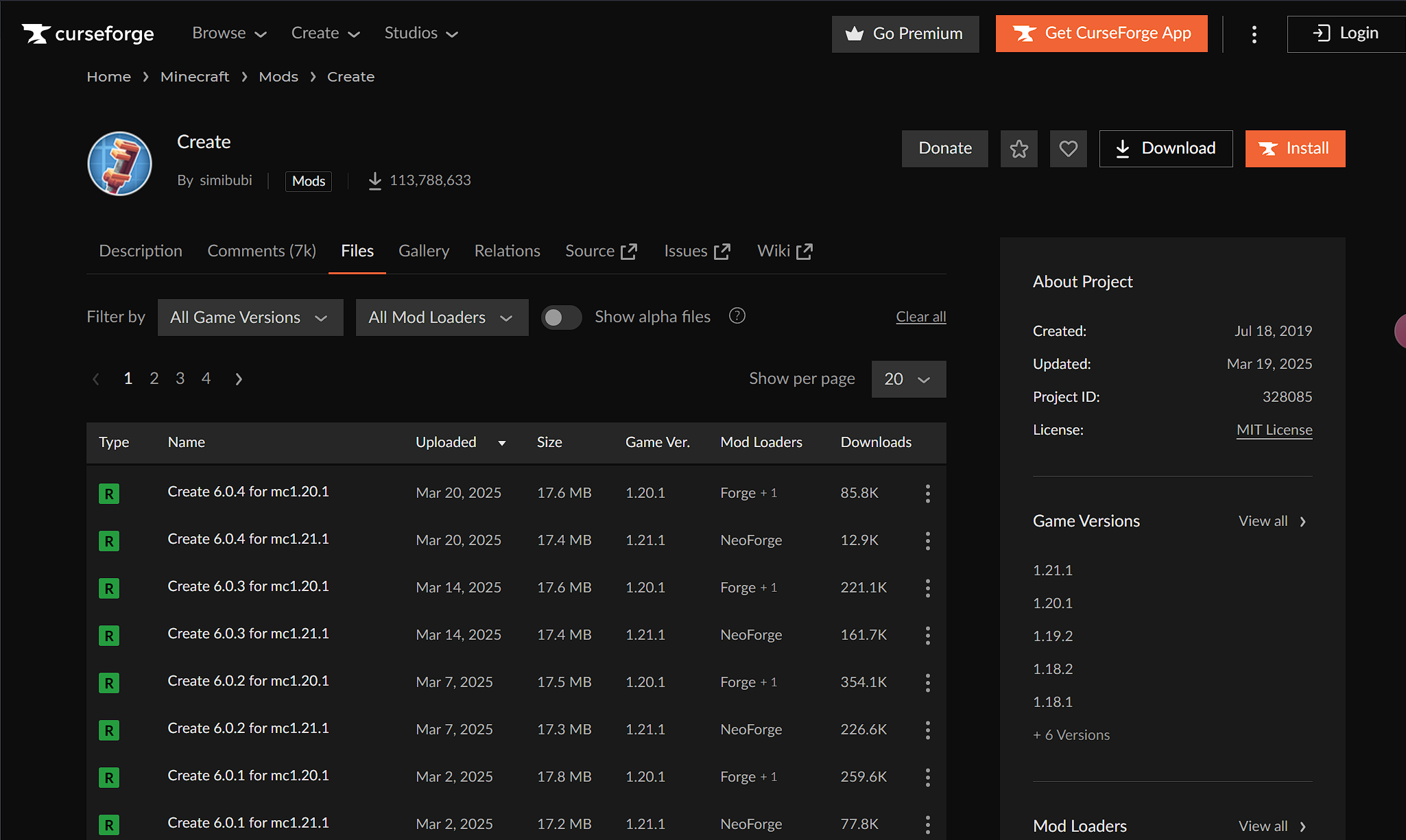Switch to the Gallery tab
This screenshot has height=840, width=1406.
[423, 251]
